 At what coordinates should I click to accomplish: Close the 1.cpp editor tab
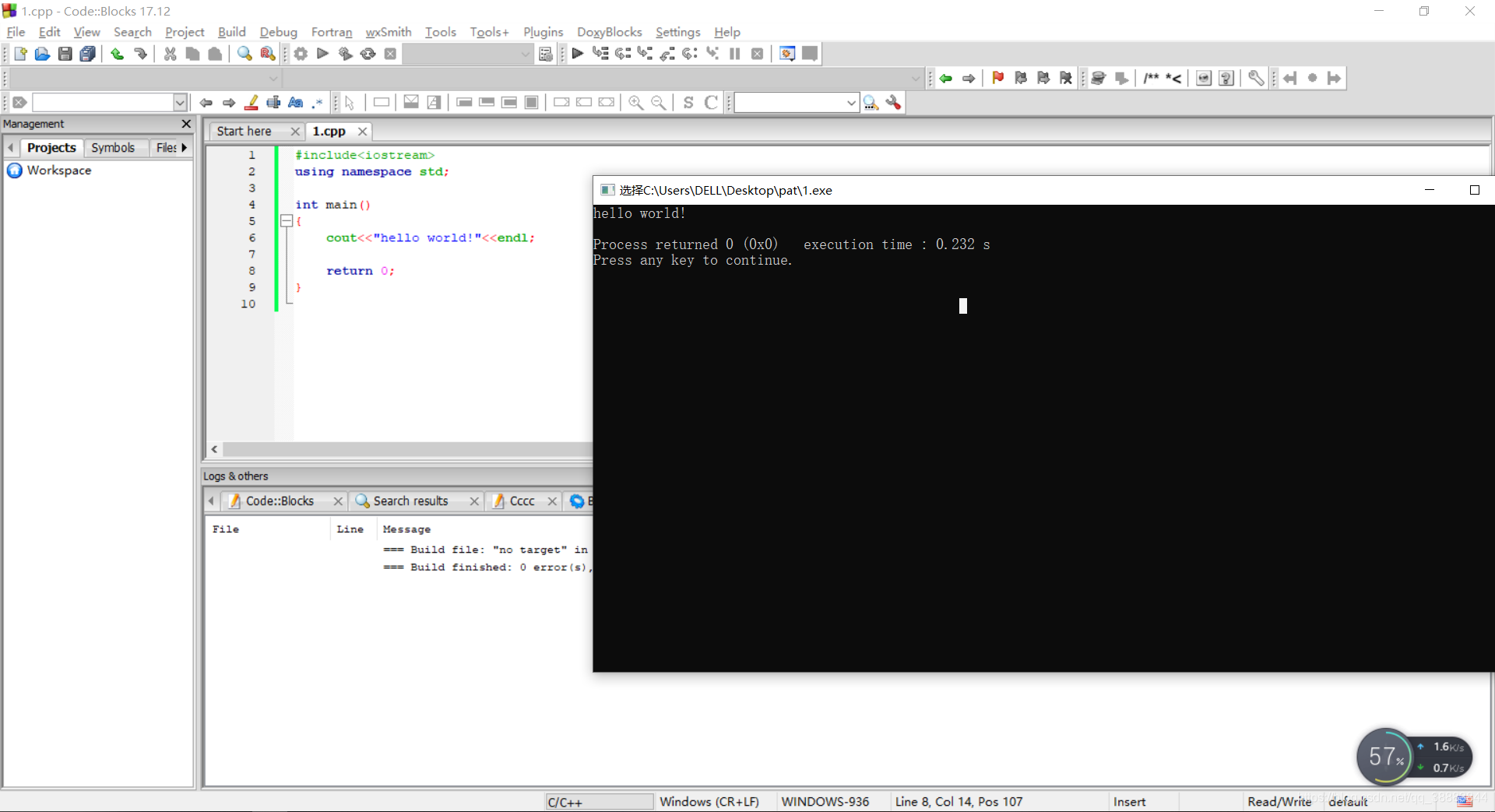[x=362, y=132]
